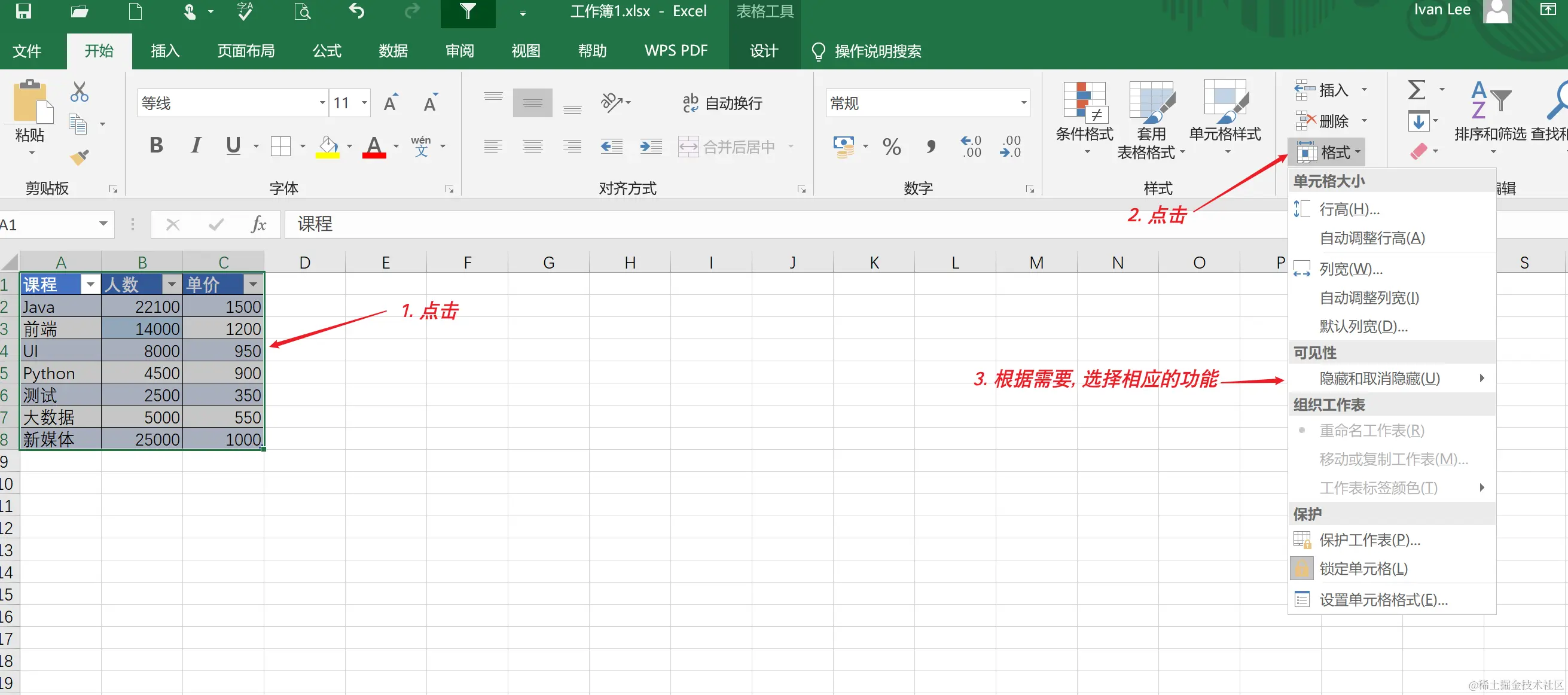Toggle 锁定单元格 lock cell option
Viewport: 1568px width, 695px height.
click(1363, 568)
